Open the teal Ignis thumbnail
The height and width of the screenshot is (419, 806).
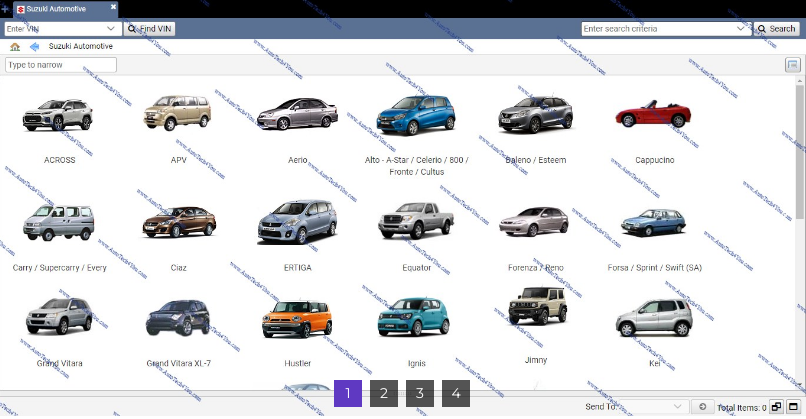coord(414,317)
